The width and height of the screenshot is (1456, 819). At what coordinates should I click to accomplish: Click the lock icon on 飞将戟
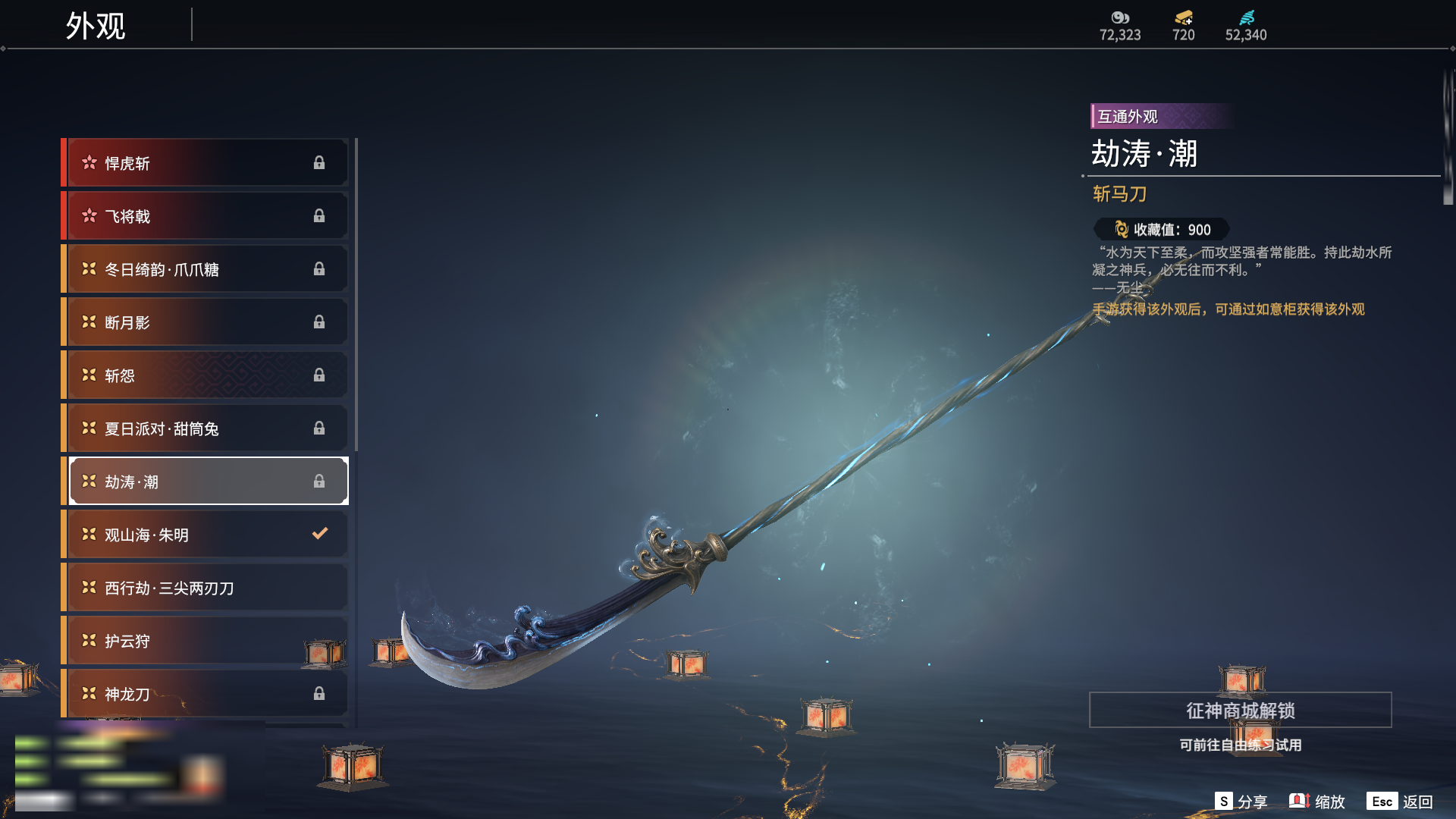[319, 215]
